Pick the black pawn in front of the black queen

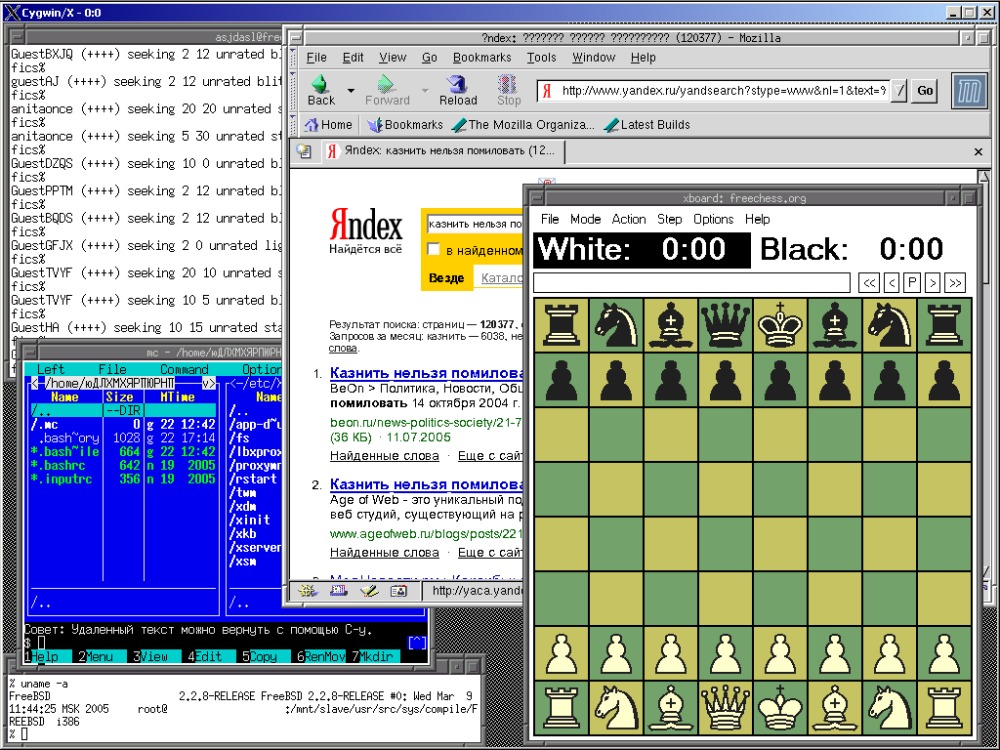coord(725,380)
